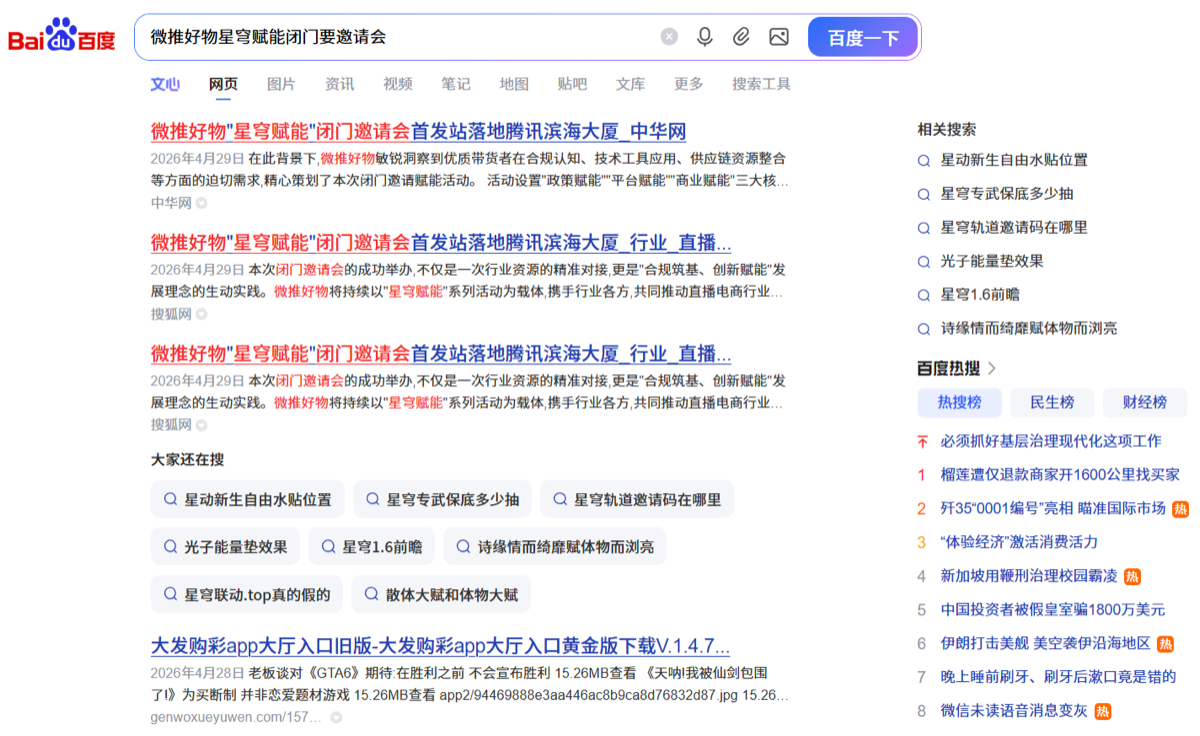
Task: Click the 中华网 source name
Action: (171, 203)
